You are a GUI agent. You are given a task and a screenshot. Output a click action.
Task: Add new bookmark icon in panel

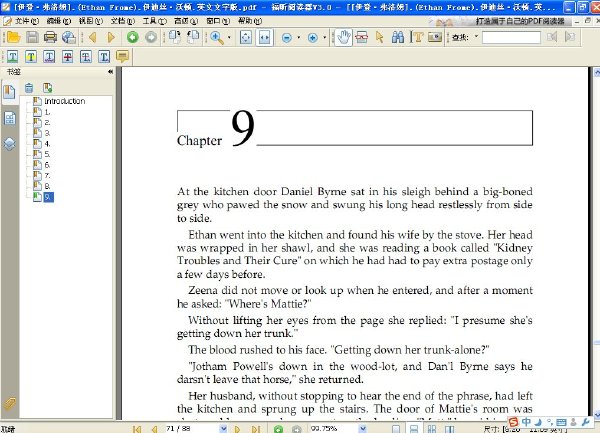47,88
